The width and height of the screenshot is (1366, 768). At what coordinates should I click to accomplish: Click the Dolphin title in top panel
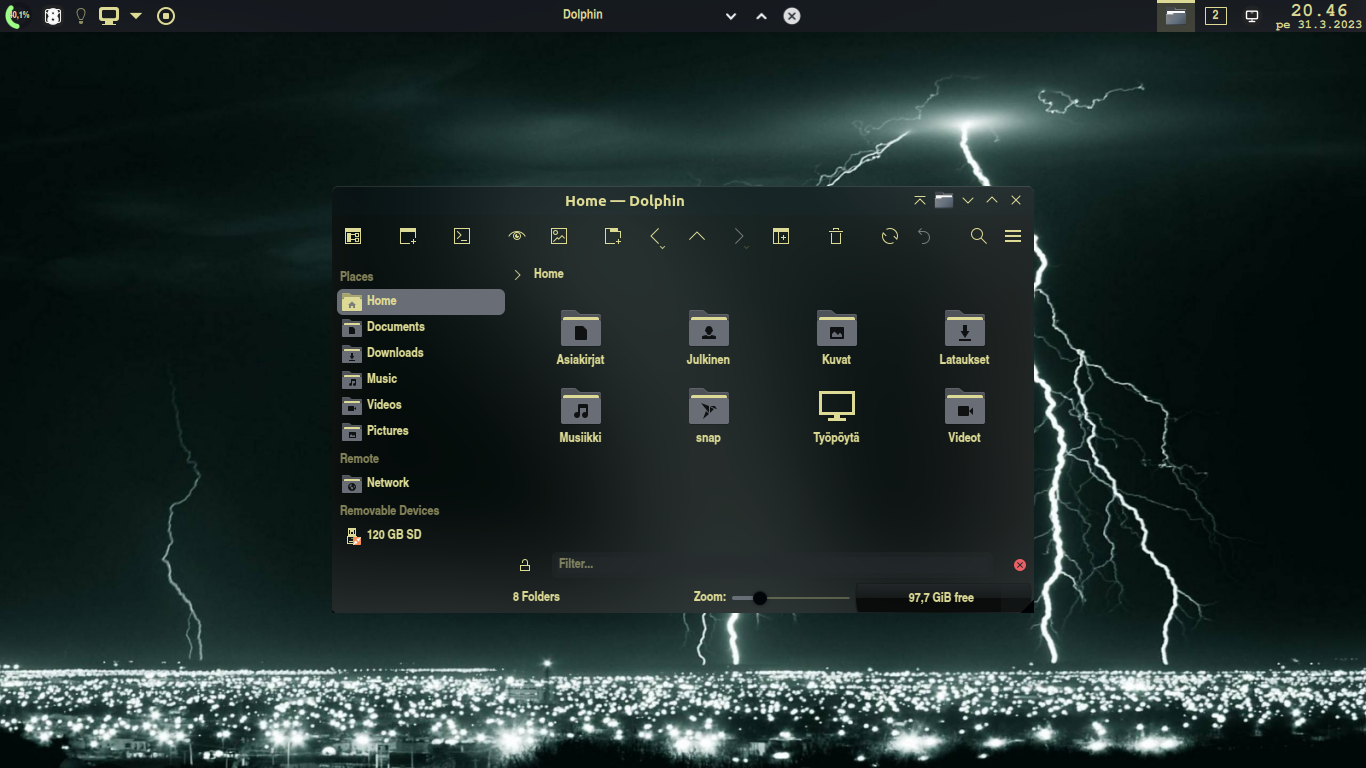tap(583, 15)
